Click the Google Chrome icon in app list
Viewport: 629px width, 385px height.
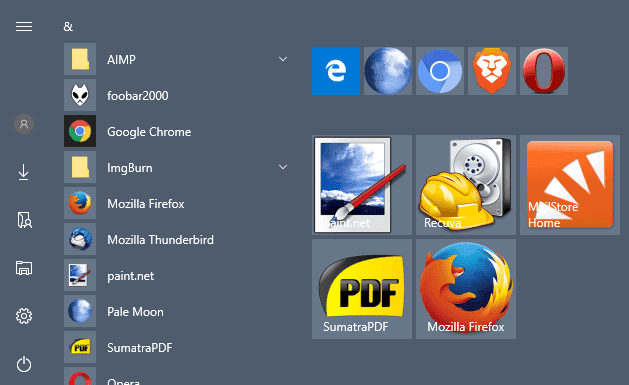(80, 131)
